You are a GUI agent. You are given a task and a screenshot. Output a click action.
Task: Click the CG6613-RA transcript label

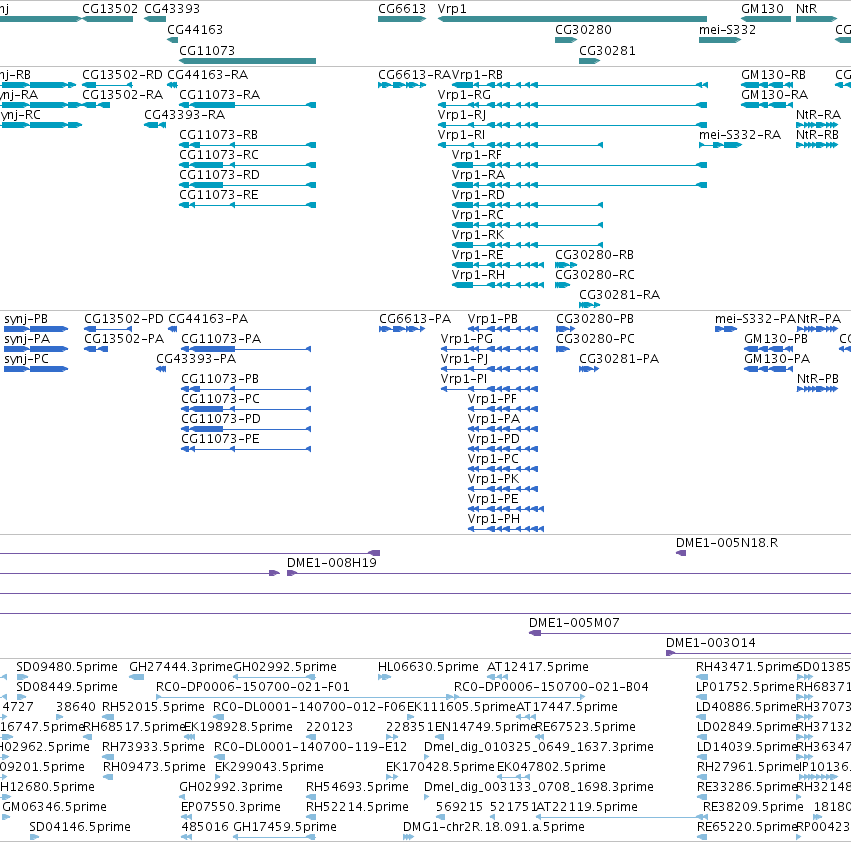[415, 74]
